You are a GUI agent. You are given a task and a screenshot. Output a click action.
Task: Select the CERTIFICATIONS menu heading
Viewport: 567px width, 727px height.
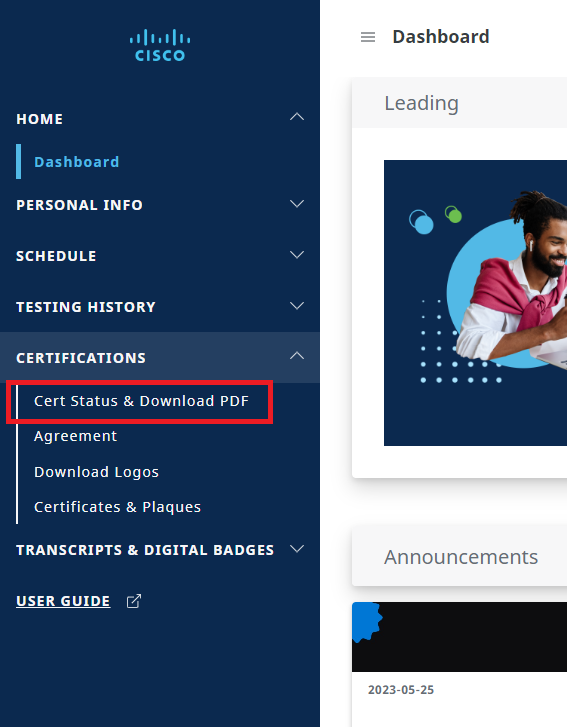[x=81, y=358]
